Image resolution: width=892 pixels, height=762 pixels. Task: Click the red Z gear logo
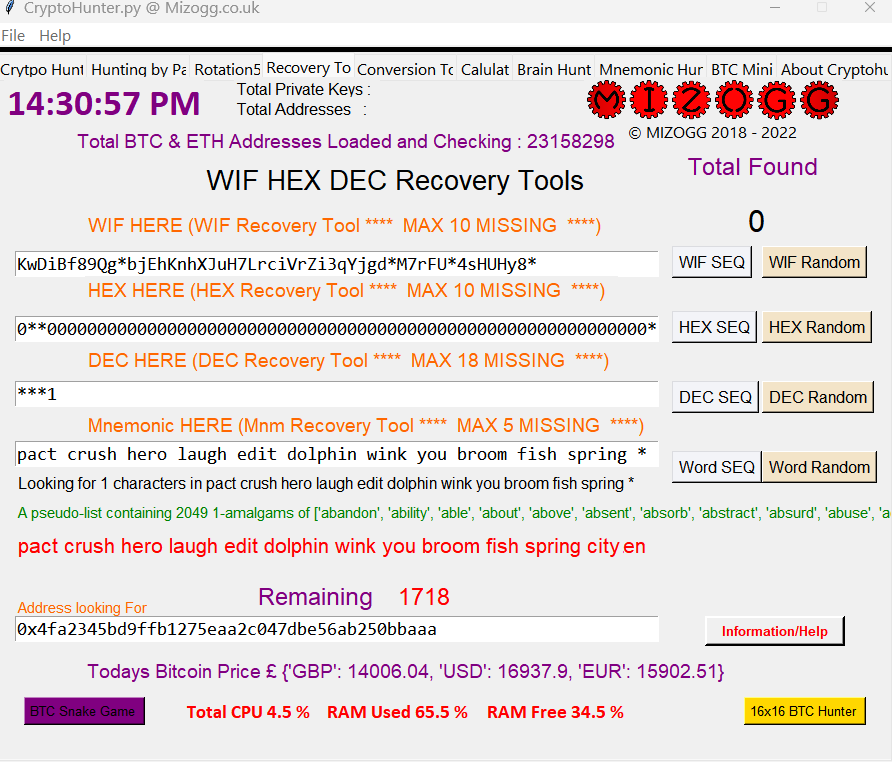(691, 100)
